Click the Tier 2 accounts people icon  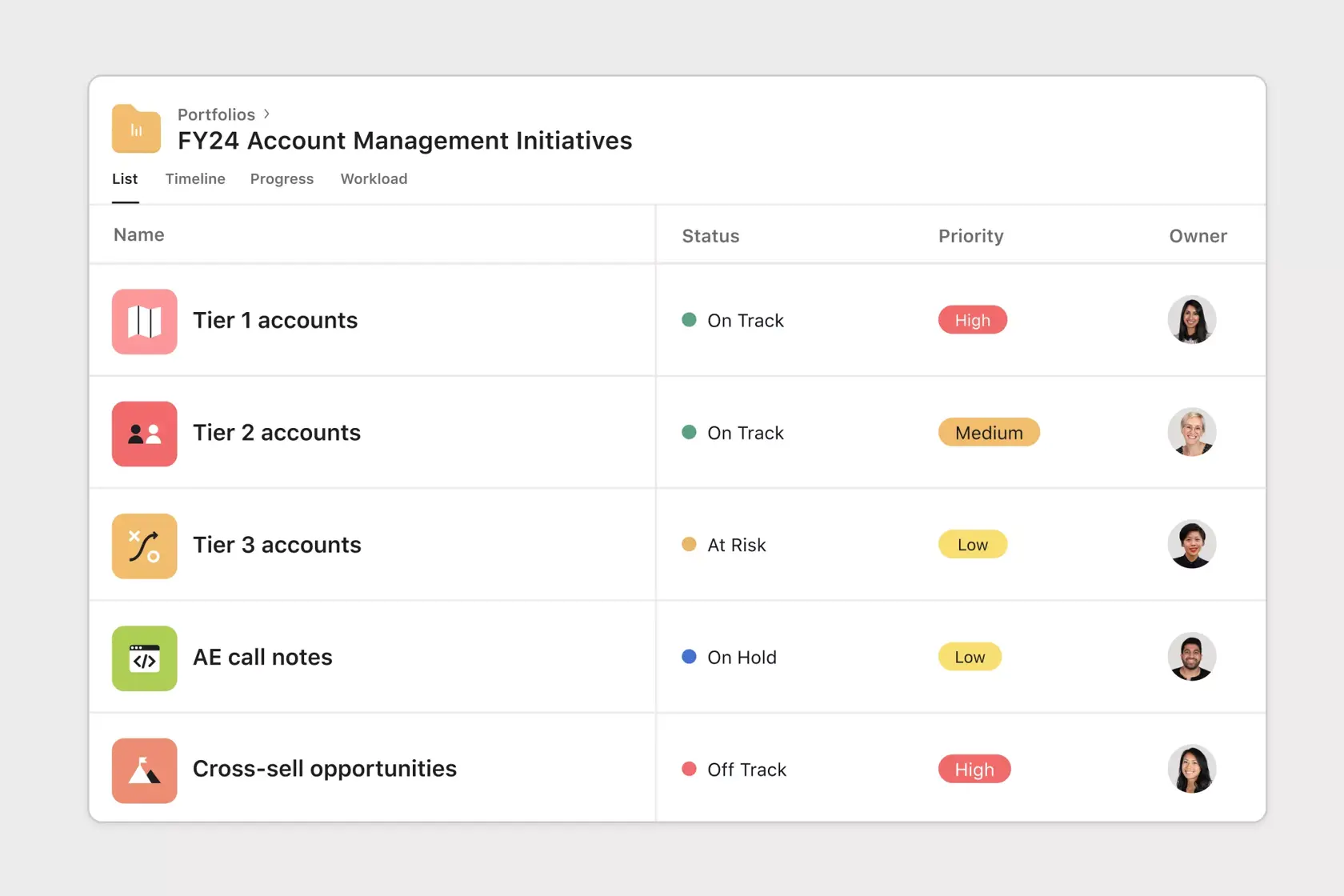pyautogui.click(x=144, y=434)
